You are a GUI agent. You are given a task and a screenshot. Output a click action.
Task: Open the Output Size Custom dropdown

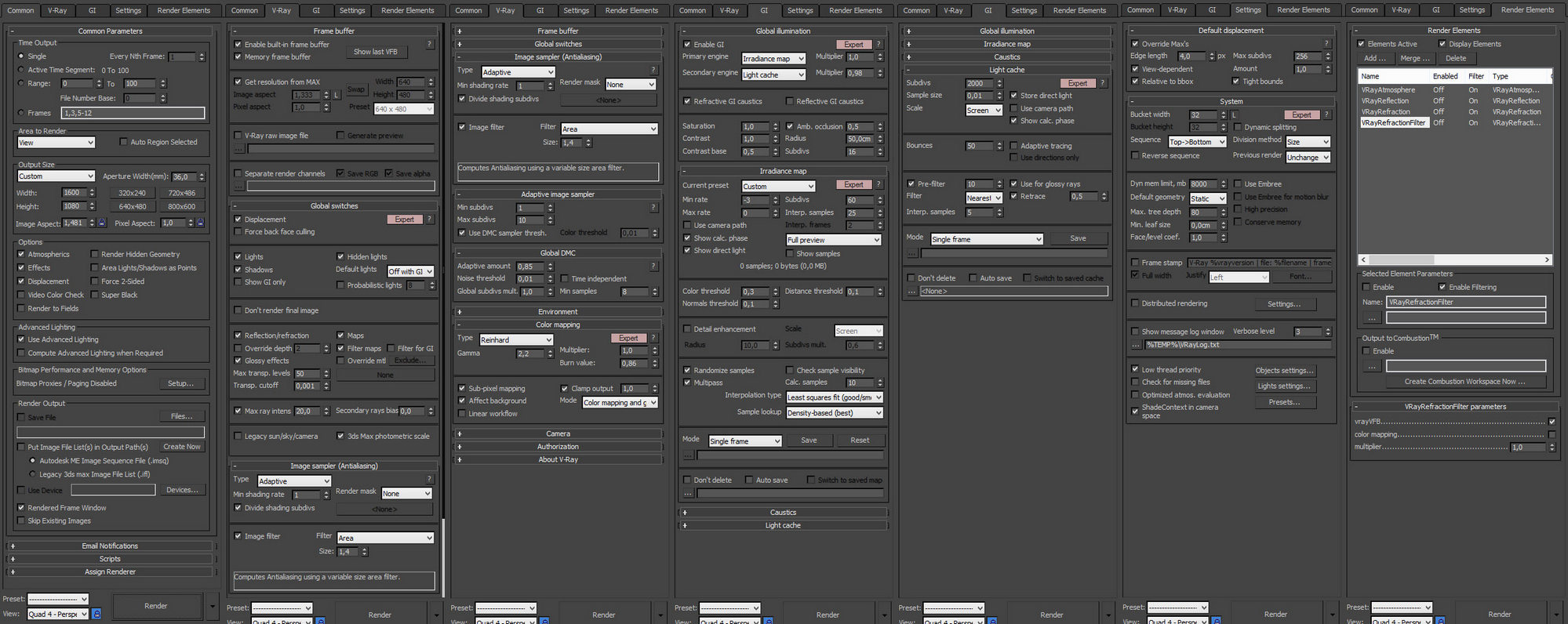point(56,176)
